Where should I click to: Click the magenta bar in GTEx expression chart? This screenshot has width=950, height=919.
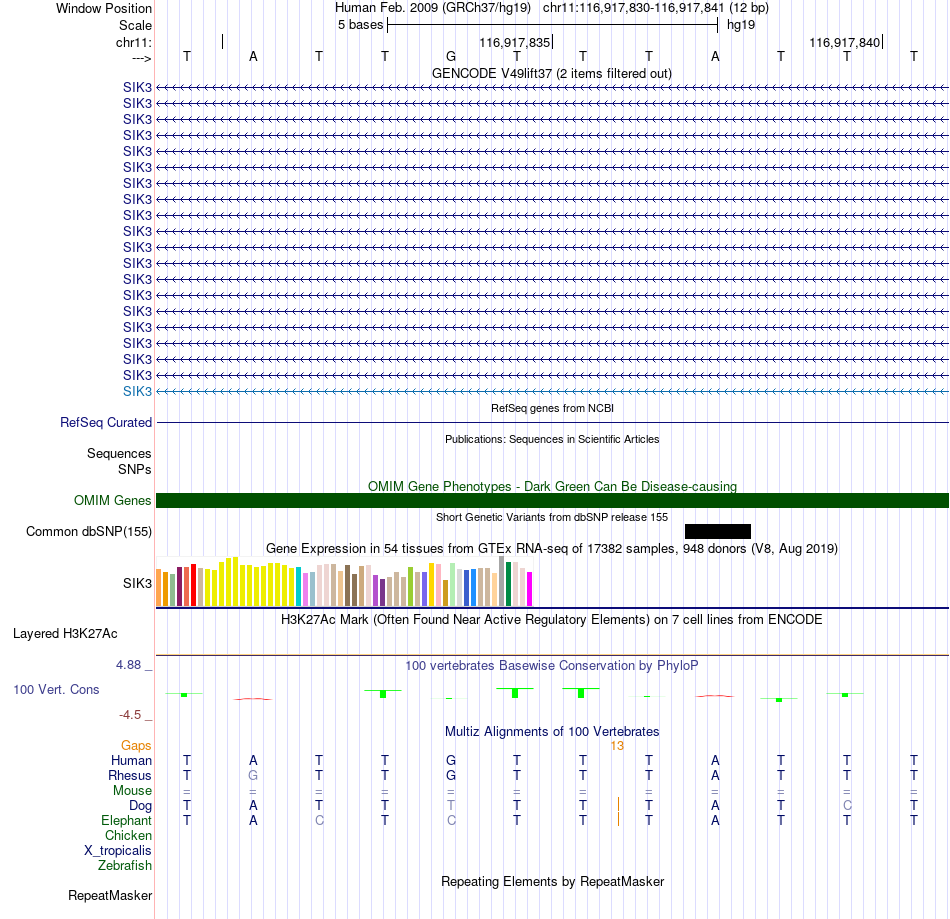[530, 589]
